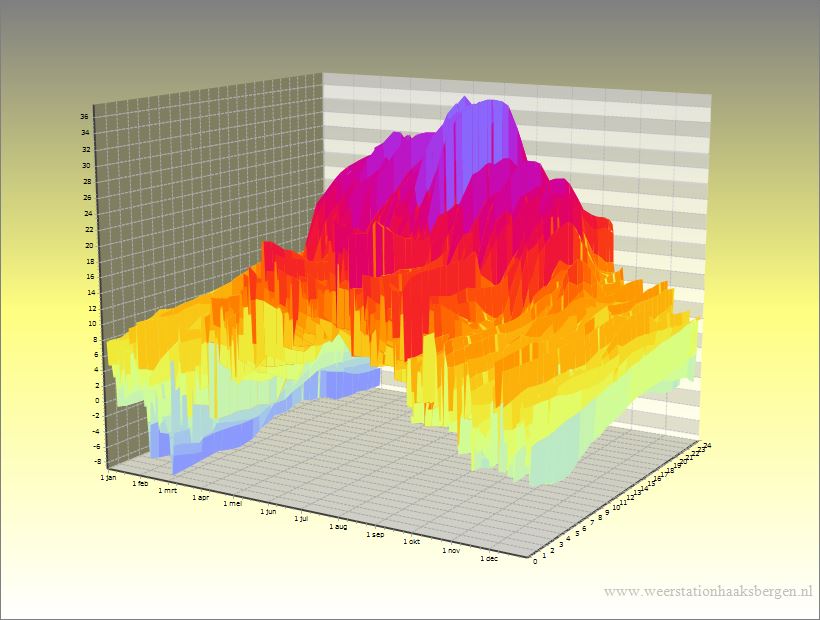Select the '1 feb' label on date axis

click(x=140, y=484)
